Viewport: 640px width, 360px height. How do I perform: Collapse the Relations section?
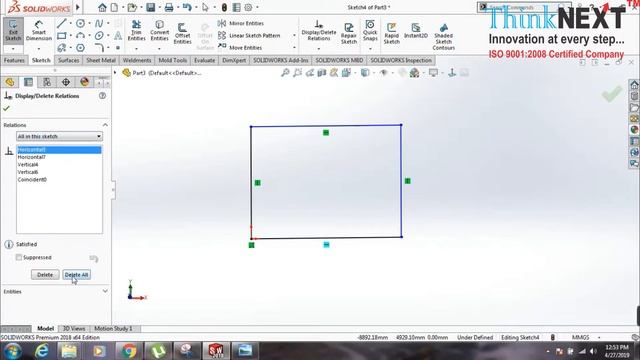[105, 125]
